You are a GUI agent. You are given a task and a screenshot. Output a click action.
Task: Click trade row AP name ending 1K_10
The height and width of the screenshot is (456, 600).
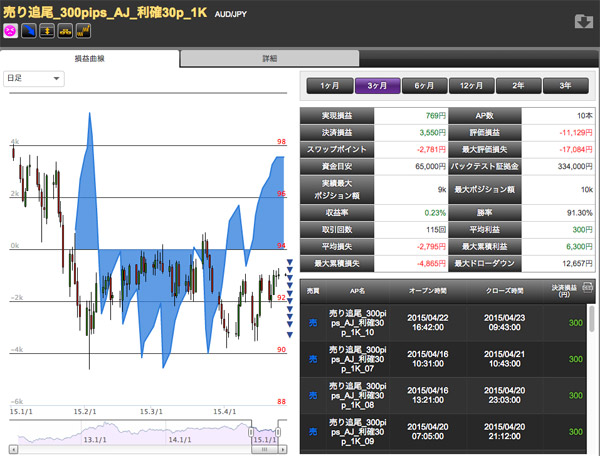pyautogui.click(x=357, y=323)
